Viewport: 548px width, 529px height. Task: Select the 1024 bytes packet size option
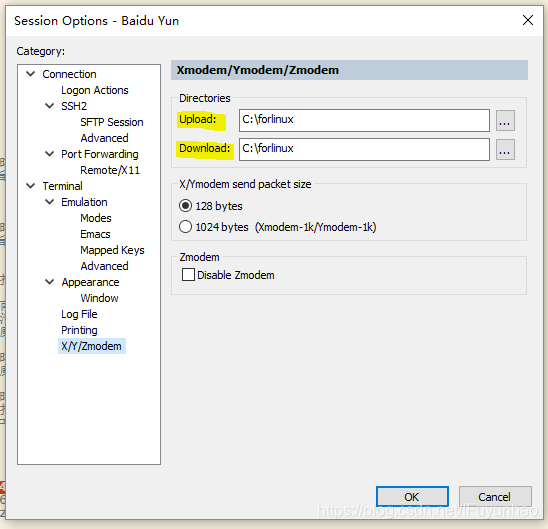click(x=277, y=227)
